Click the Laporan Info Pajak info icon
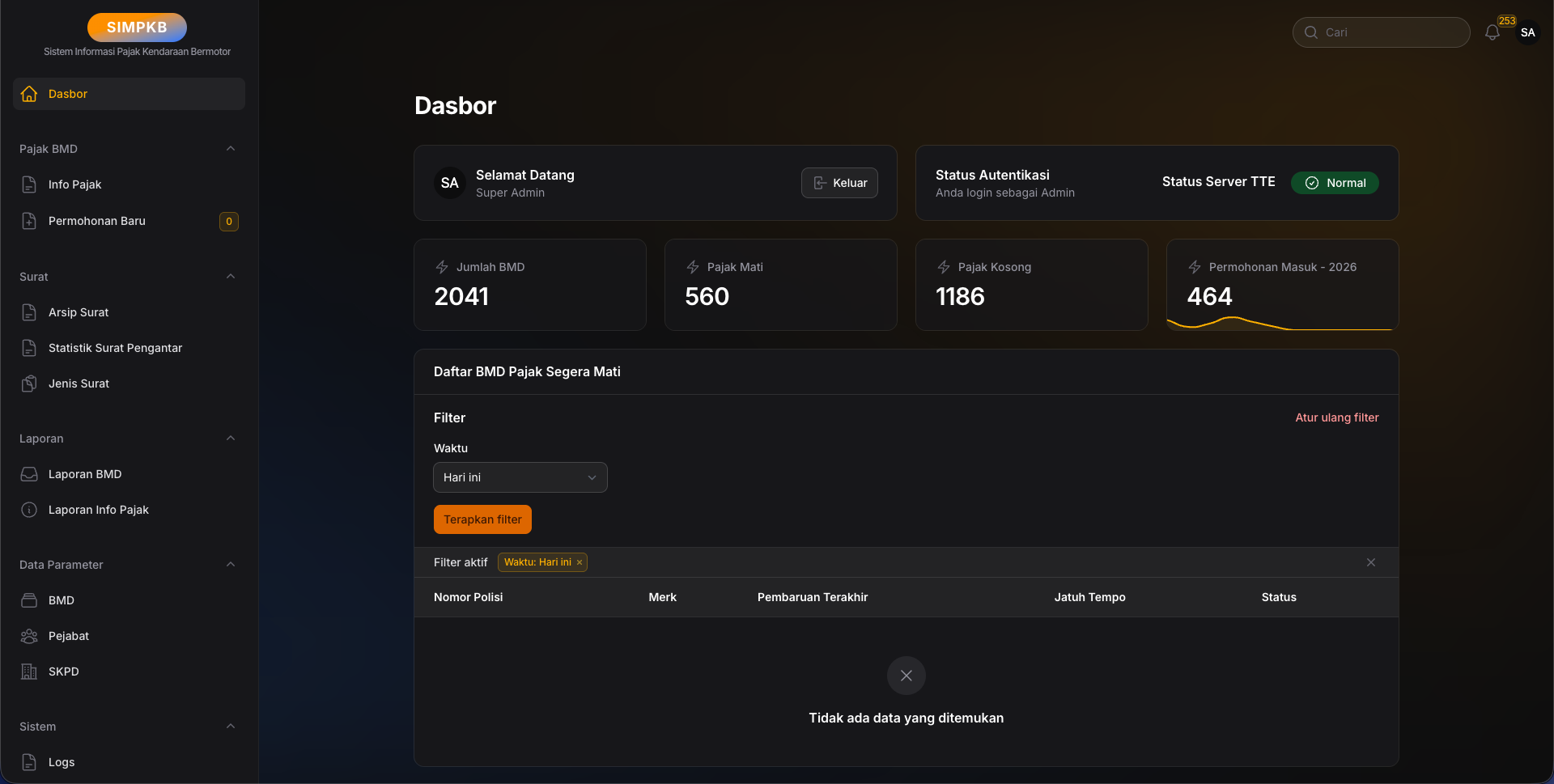This screenshot has height=784, width=1554. pyautogui.click(x=29, y=510)
